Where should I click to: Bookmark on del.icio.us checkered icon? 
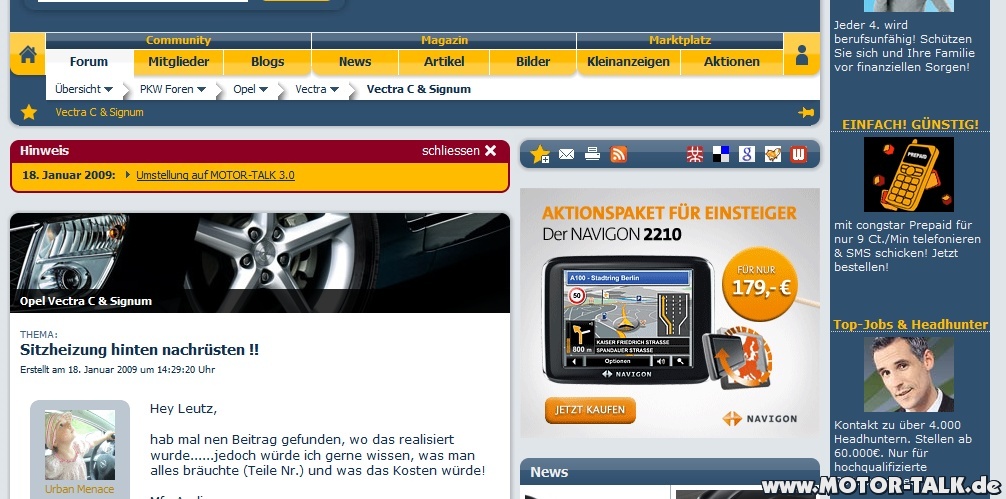click(x=721, y=154)
